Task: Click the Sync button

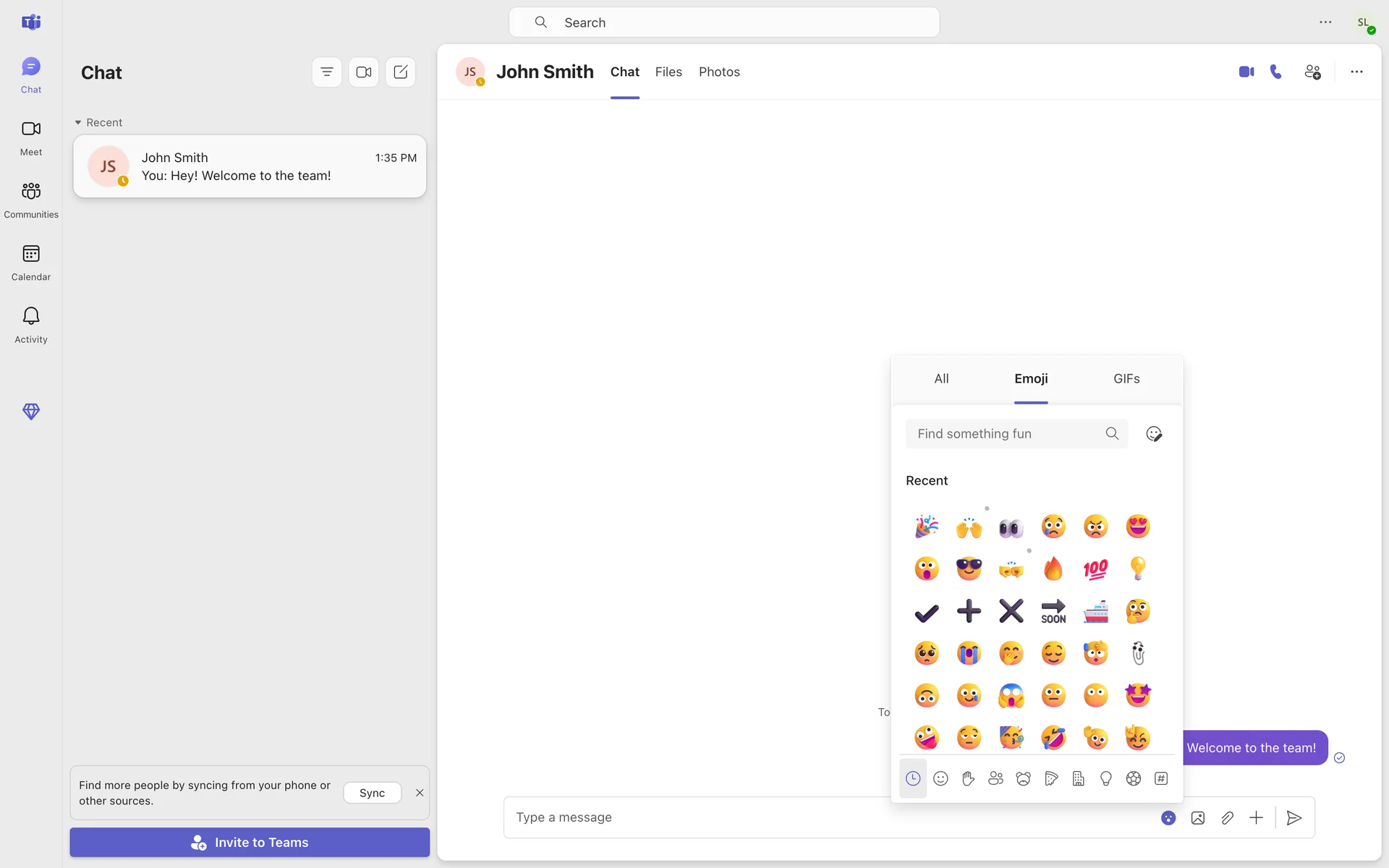Action: 372,793
